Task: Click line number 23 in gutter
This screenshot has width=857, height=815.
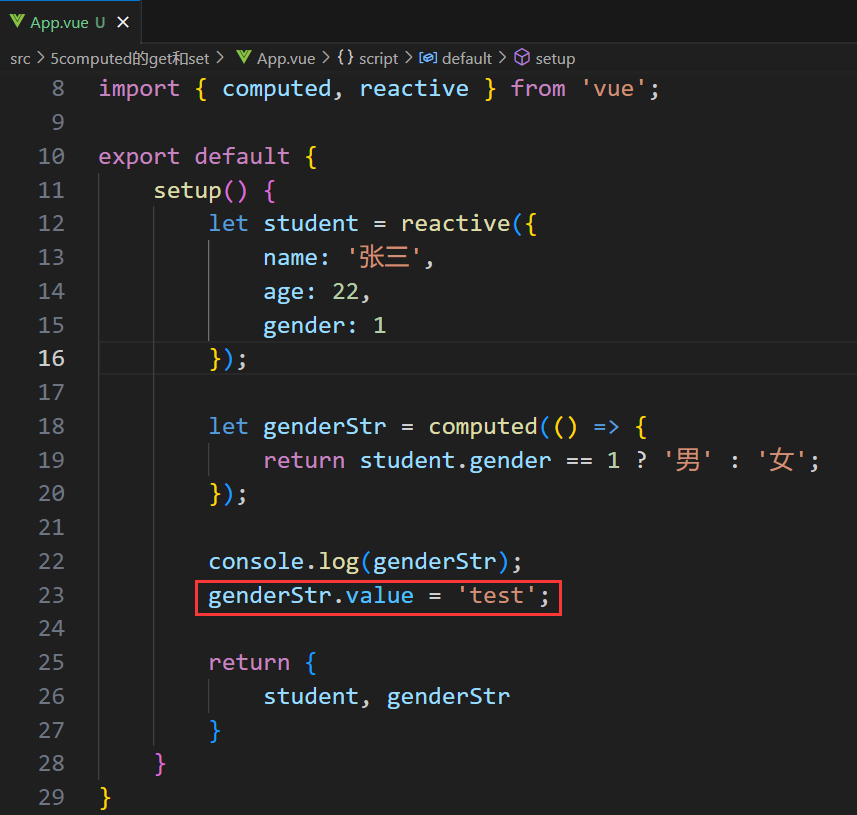Action: 51,595
